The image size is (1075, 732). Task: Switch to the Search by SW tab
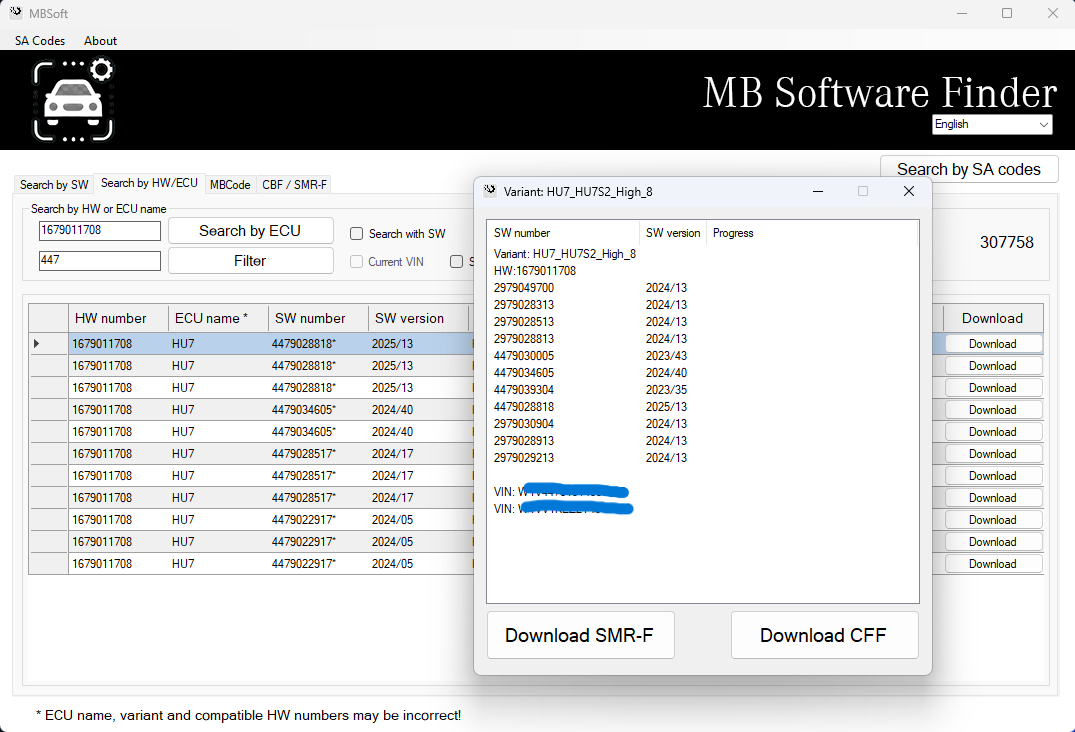(x=52, y=184)
